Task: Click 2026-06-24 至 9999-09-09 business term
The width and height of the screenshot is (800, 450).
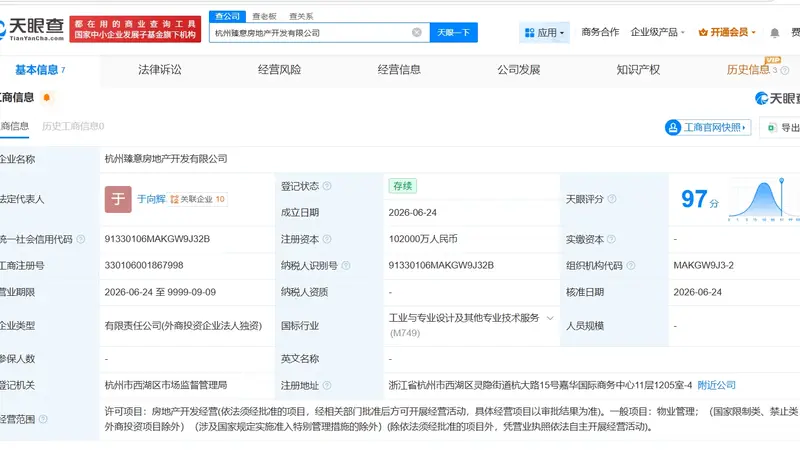Action: pyautogui.click(x=160, y=292)
